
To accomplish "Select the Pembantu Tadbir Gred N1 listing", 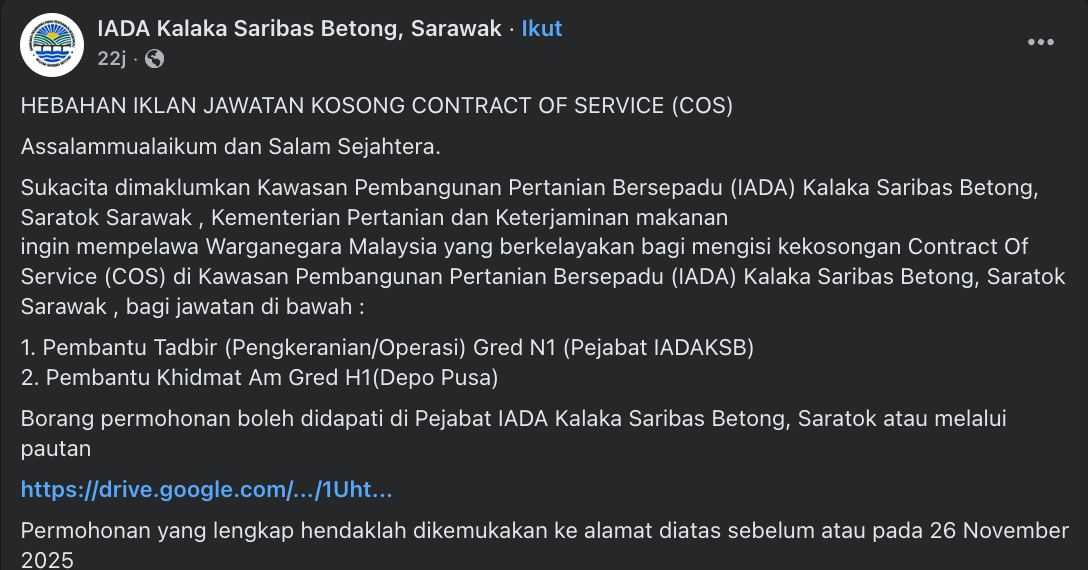I will pyautogui.click(x=387, y=348).
